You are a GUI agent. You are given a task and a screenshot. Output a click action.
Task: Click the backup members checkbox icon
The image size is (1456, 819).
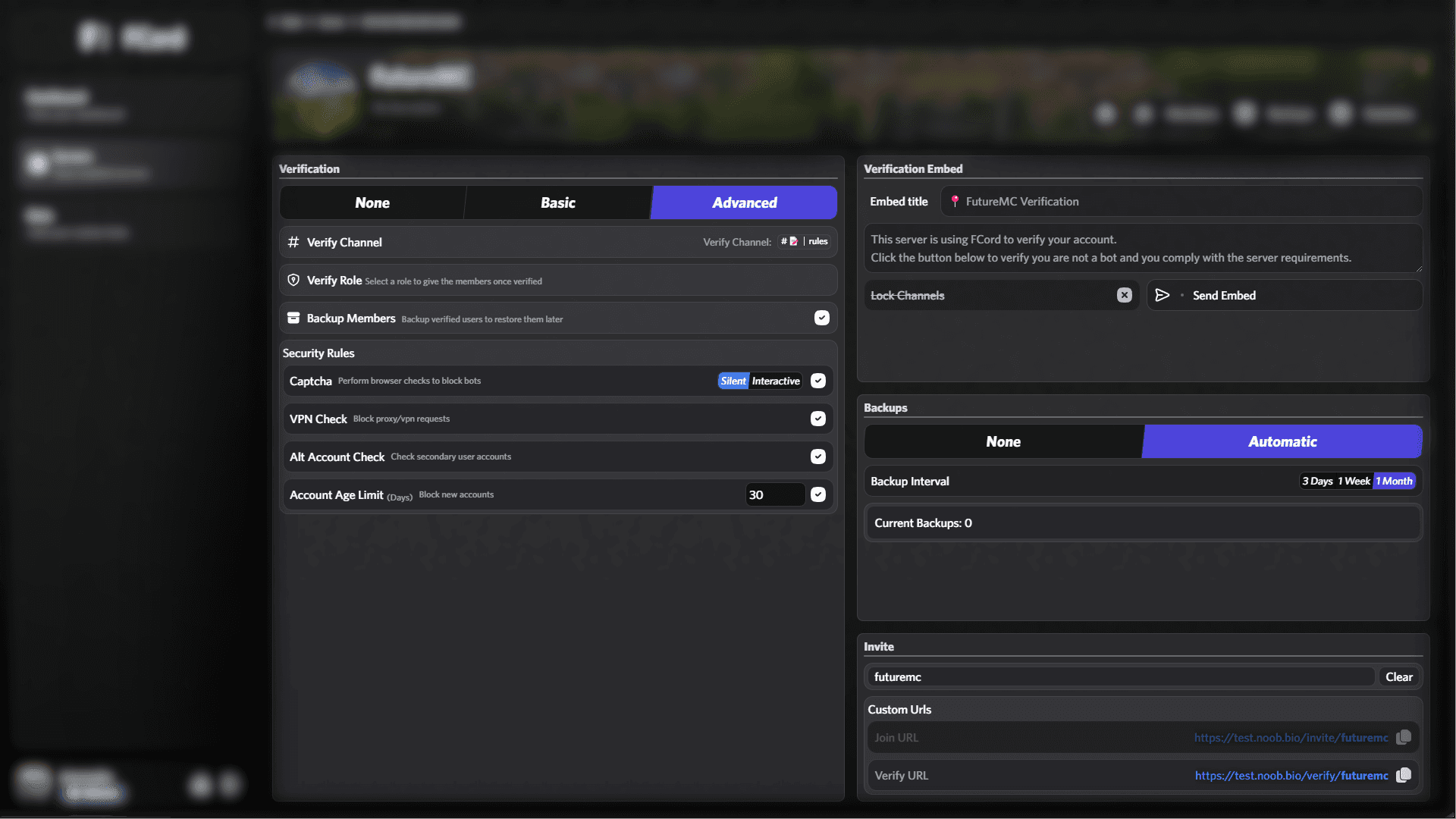821,318
